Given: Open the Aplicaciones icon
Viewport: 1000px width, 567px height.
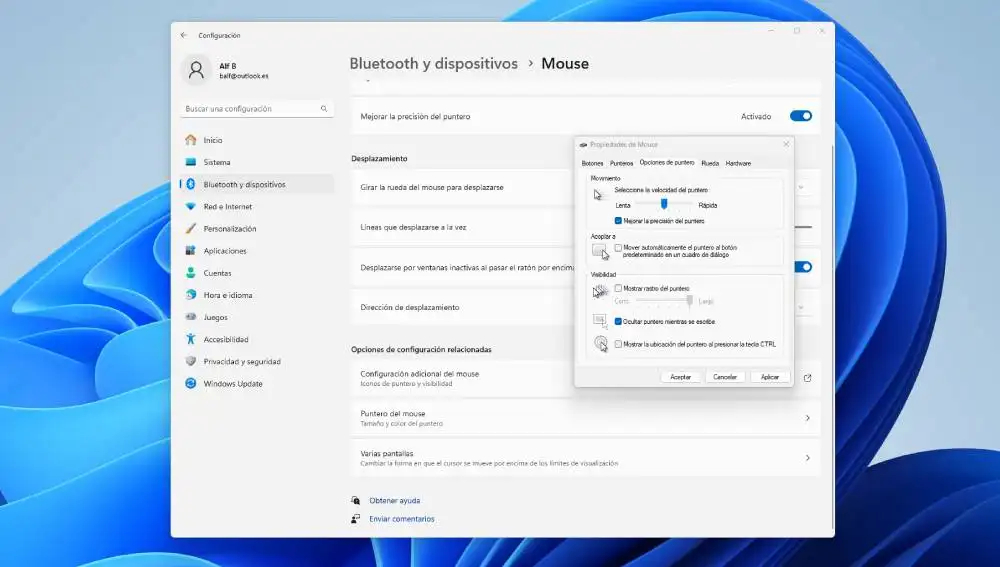Looking at the screenshot, I should pyautogui.click(x=191, y=251).
